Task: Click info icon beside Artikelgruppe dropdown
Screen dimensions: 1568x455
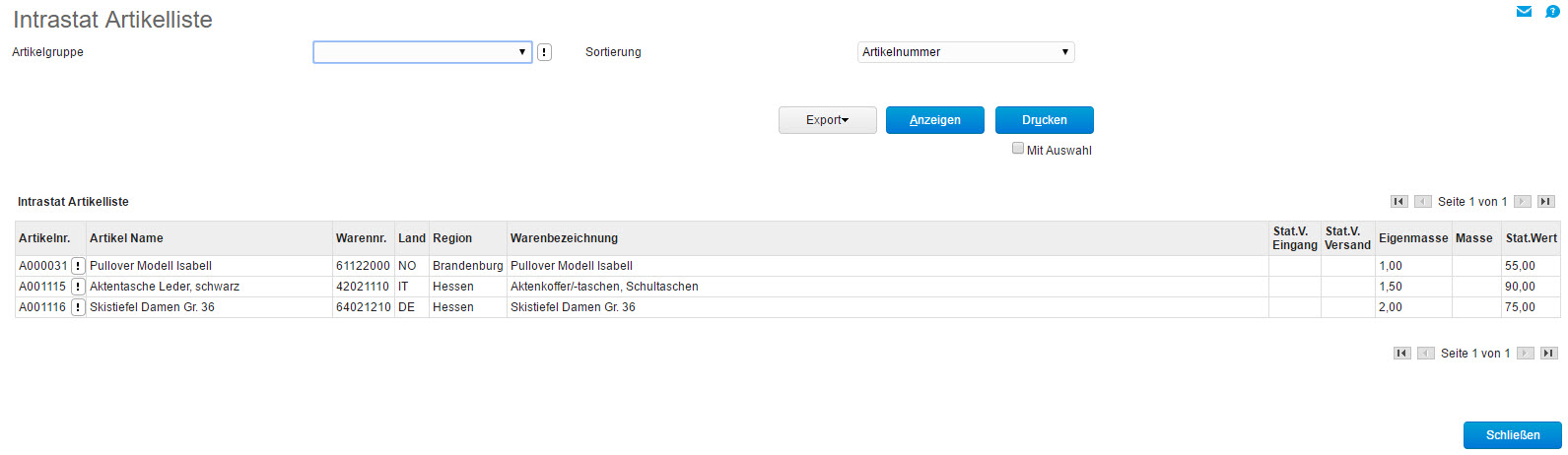Action: click(x=545, y=52)
